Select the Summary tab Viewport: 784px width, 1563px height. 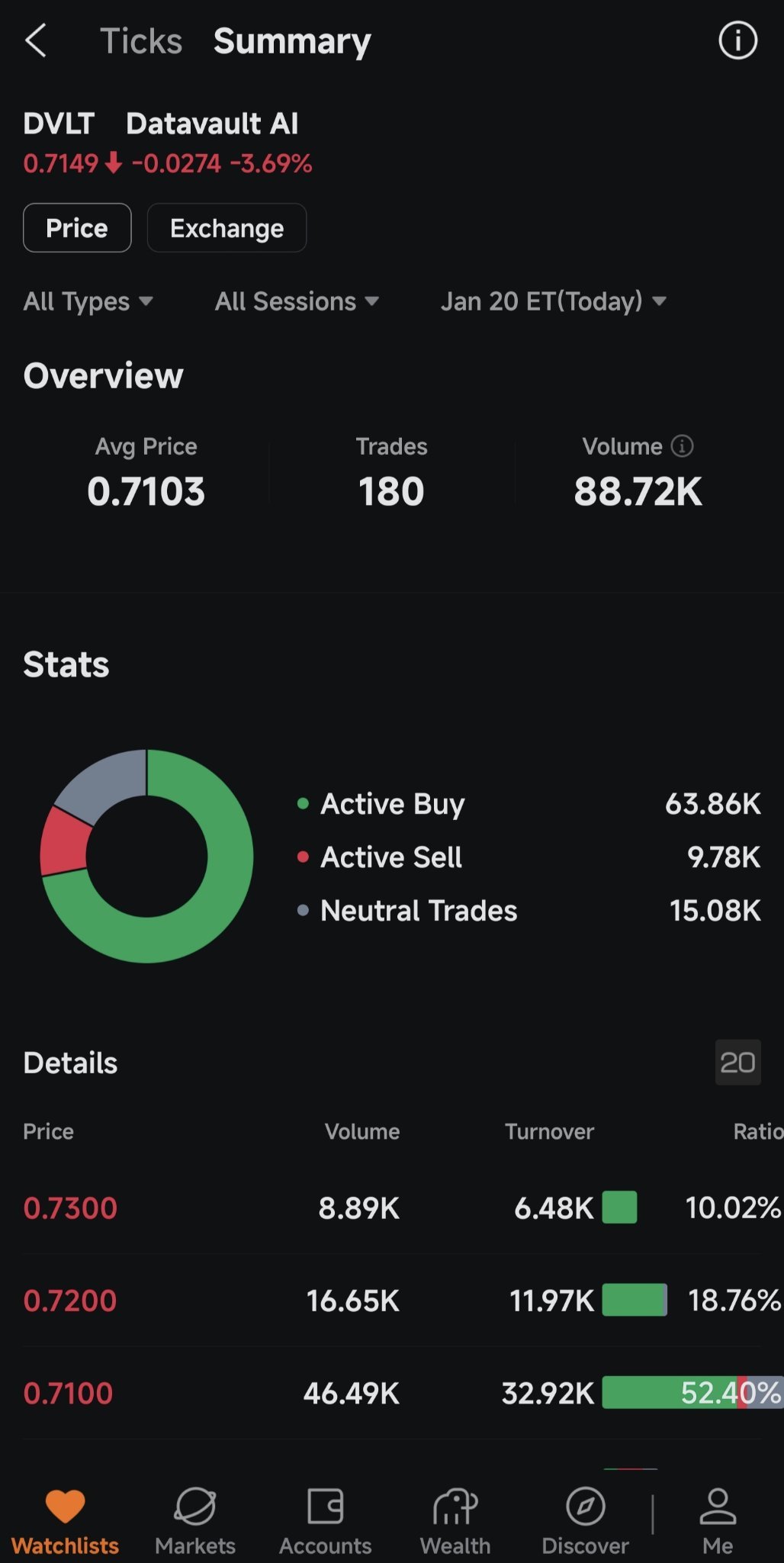(x=292, y=41)
